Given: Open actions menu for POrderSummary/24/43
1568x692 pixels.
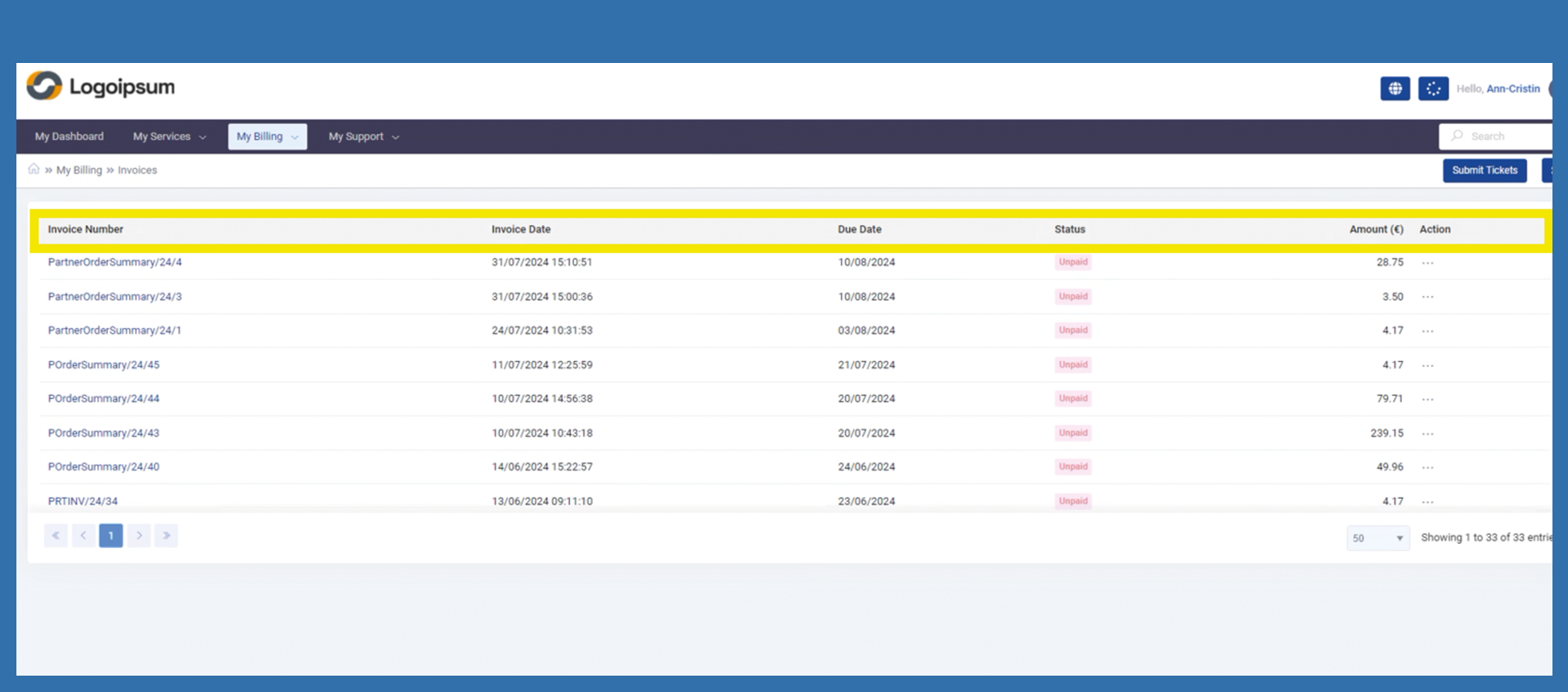Looking at the screenshot, I should tap(1427, 434).
